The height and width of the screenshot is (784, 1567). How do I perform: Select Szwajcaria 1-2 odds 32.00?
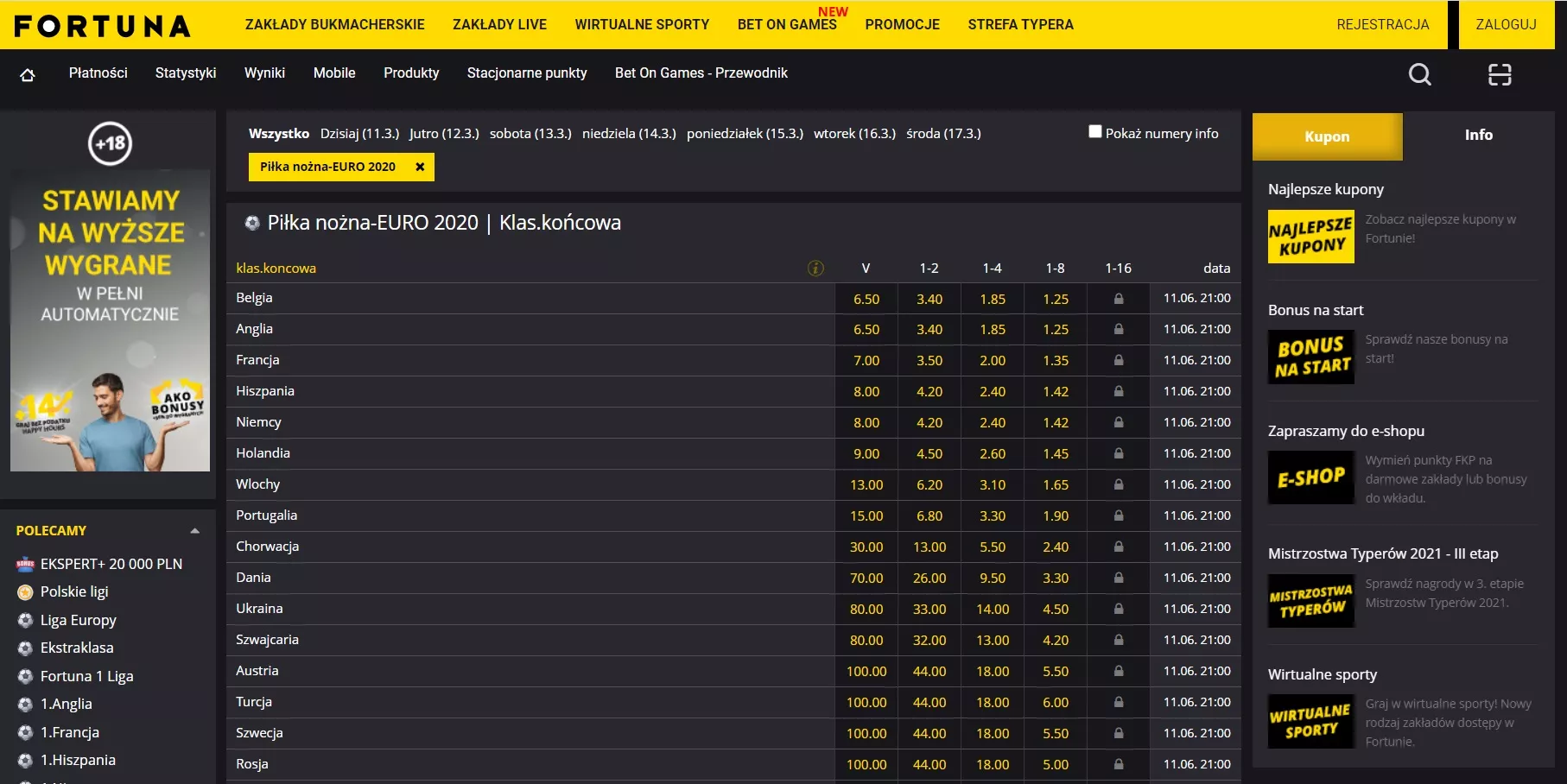click(929, 641)
